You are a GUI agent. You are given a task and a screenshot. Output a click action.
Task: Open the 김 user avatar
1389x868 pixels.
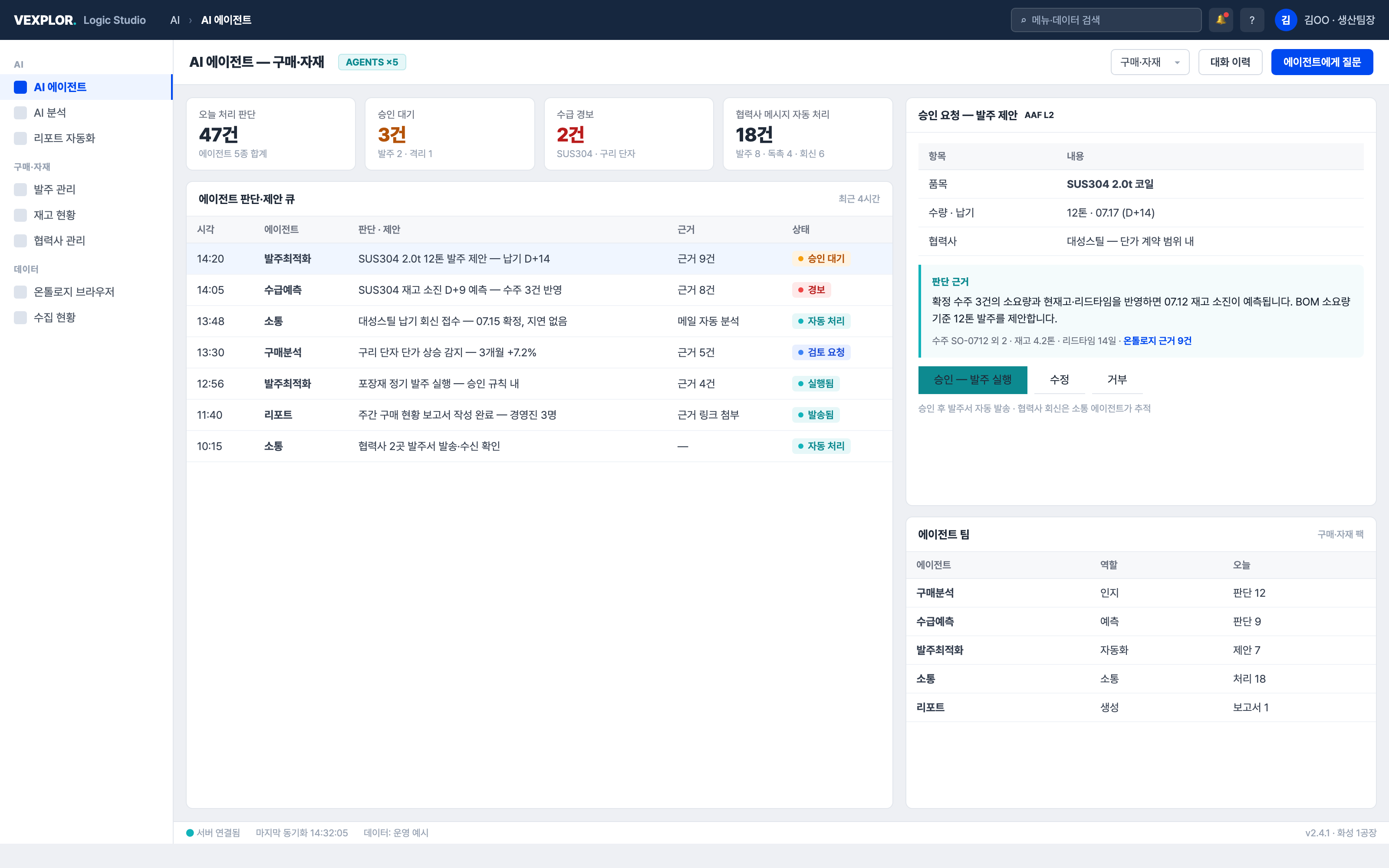(1286, 20)
